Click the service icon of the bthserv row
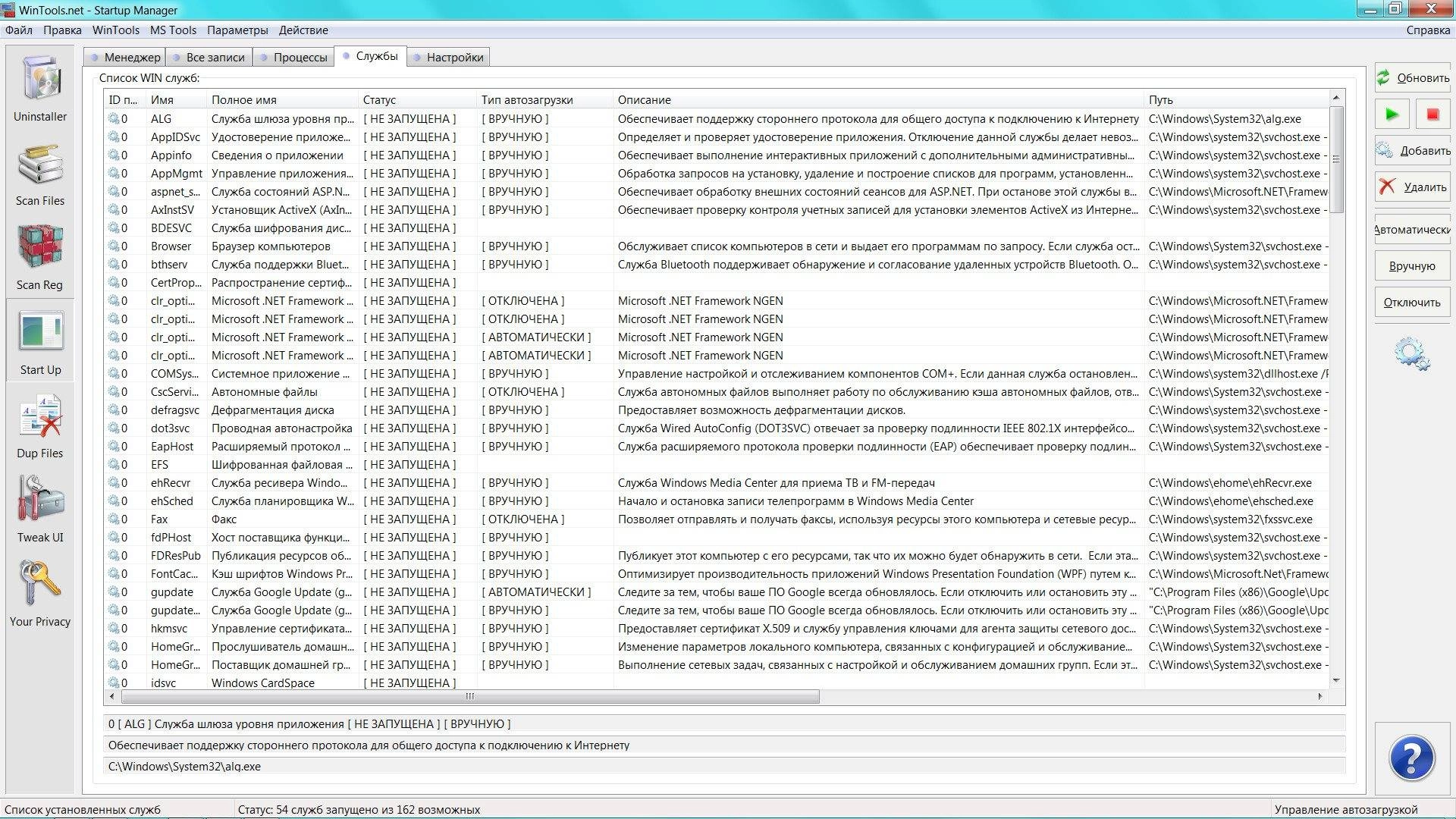Image resolution: width=1456 pixels, height=819 pixels. click(x=114, y=264)
